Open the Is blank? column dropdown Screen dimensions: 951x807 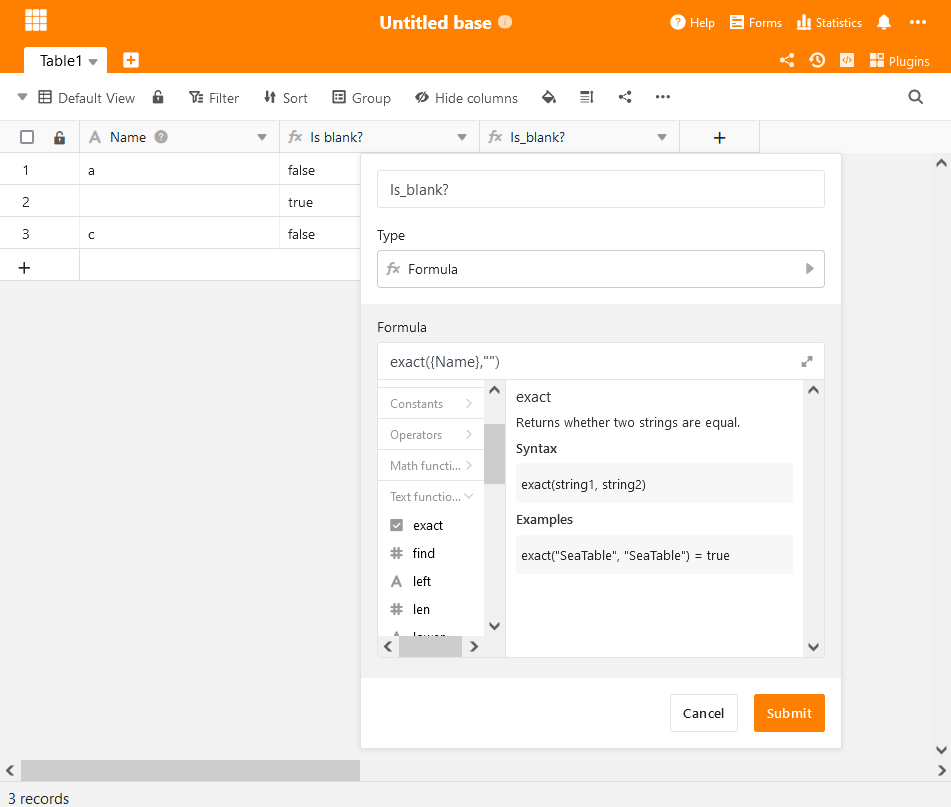(x=461, y=137)
